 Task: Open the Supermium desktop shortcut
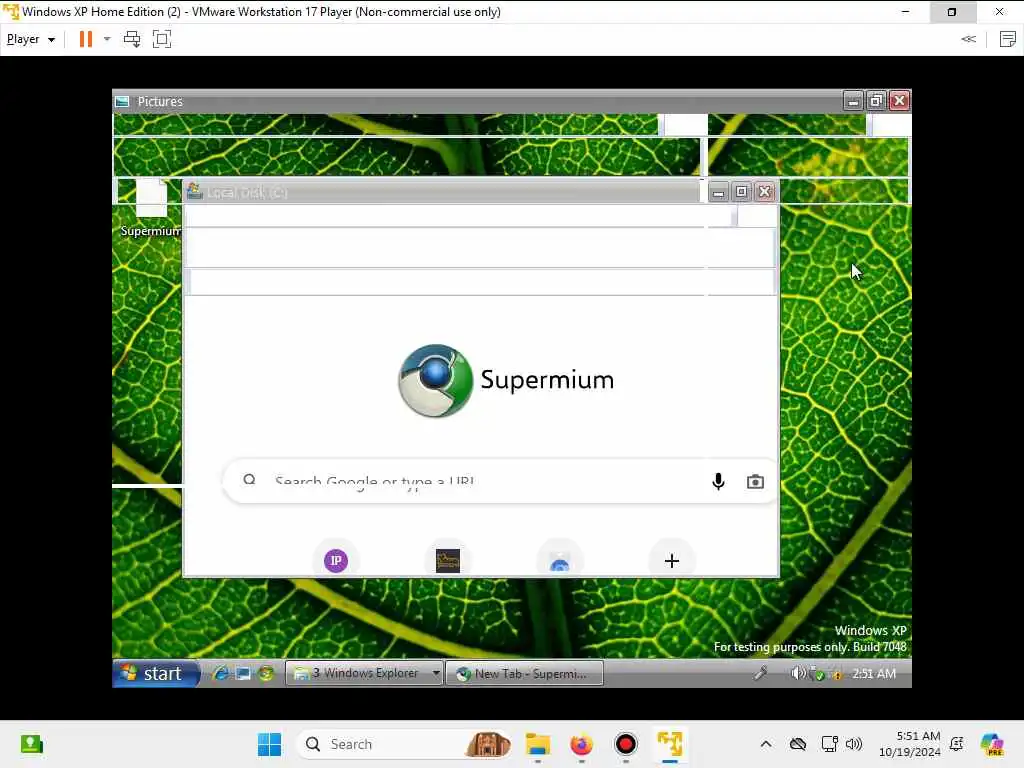[150, 209]
